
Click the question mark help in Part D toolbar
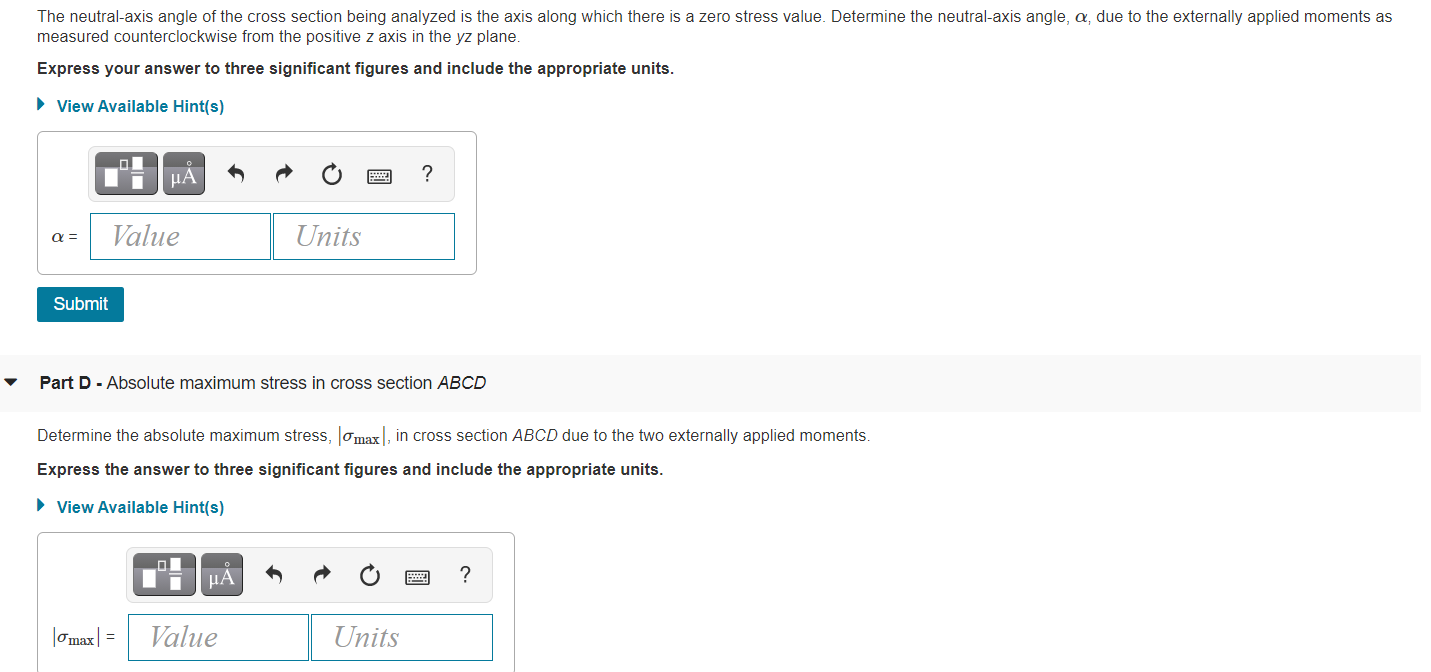pos(464,574)
